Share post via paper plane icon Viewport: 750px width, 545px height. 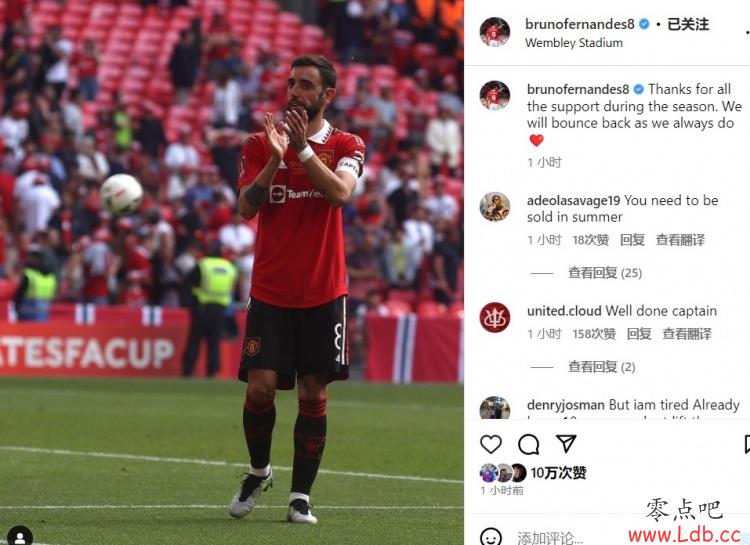click(x=566, y=444)
